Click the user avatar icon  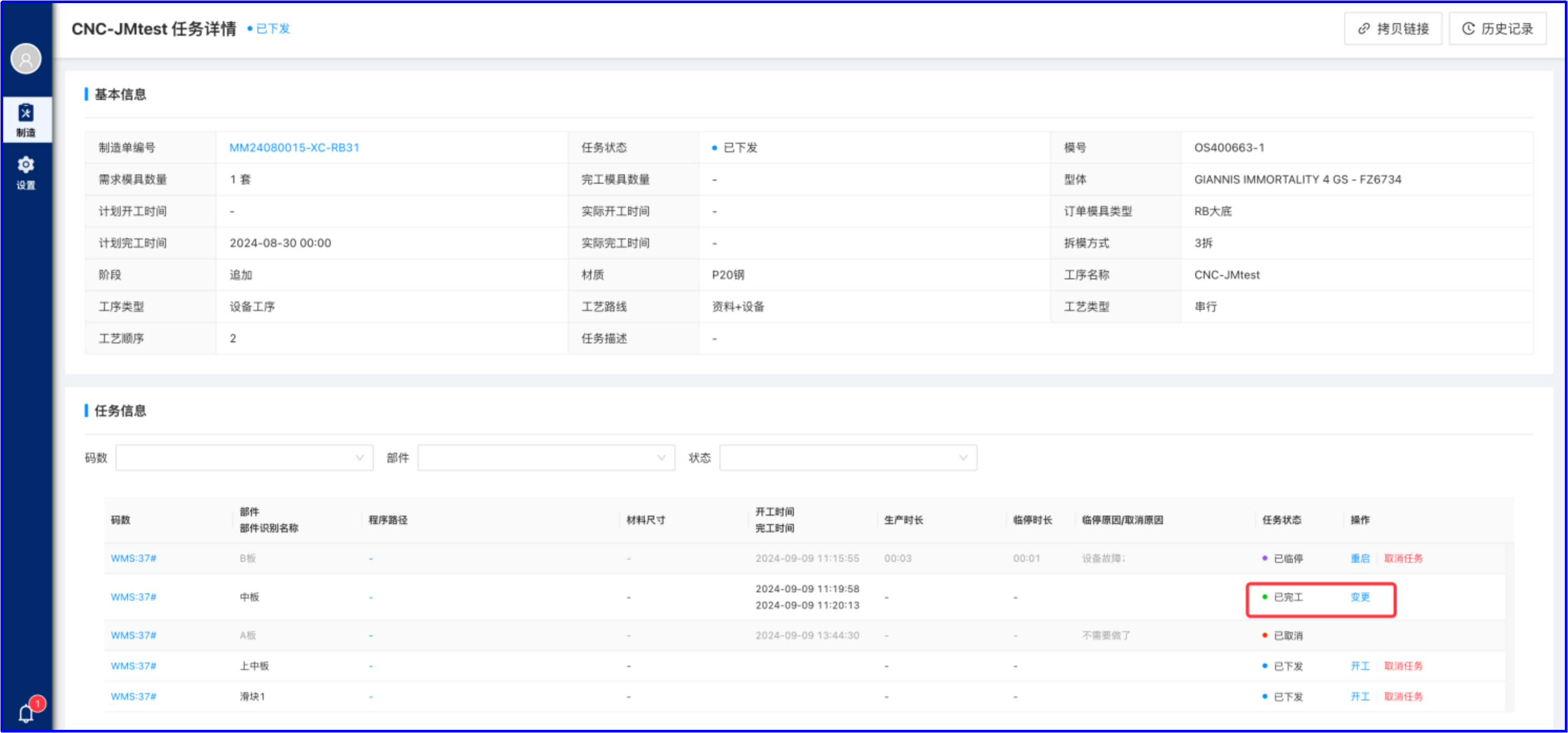click(26, 59)
